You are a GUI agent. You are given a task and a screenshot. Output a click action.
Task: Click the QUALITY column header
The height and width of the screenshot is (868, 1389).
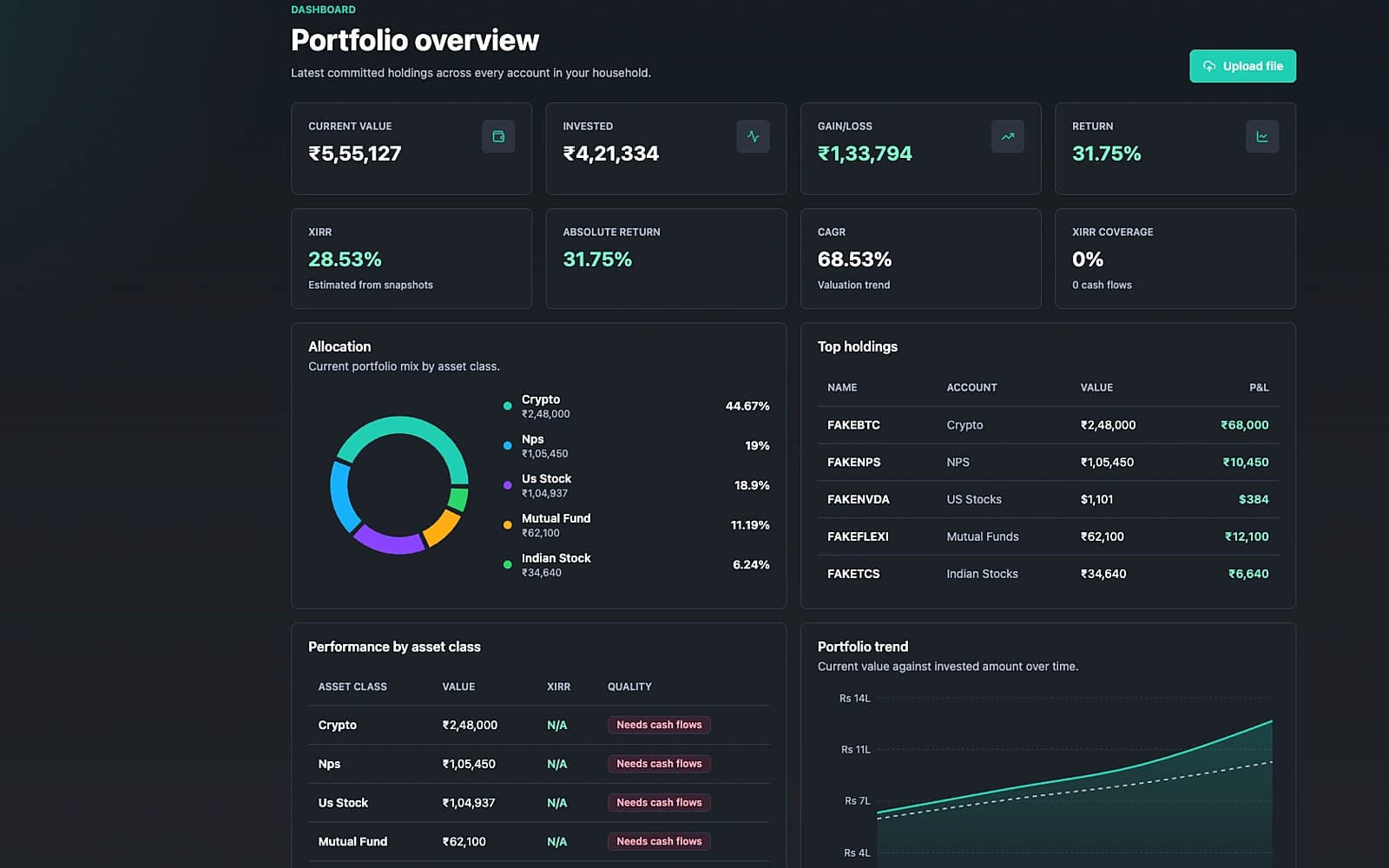tap(629, 687)
